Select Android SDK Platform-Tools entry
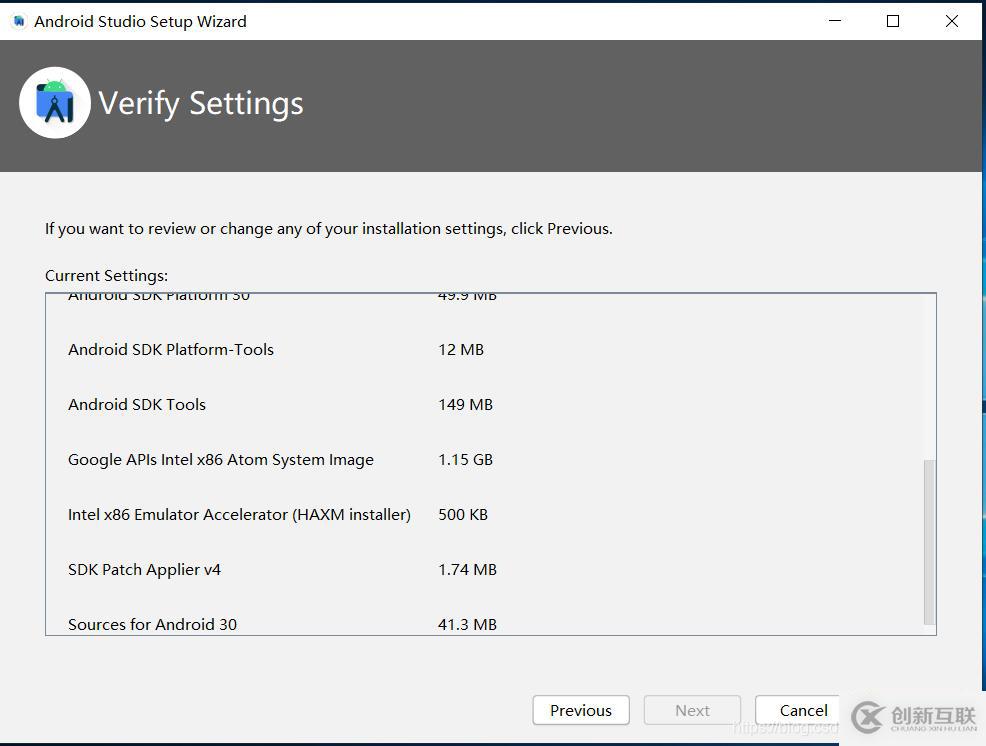 click(x=171, y=349)
